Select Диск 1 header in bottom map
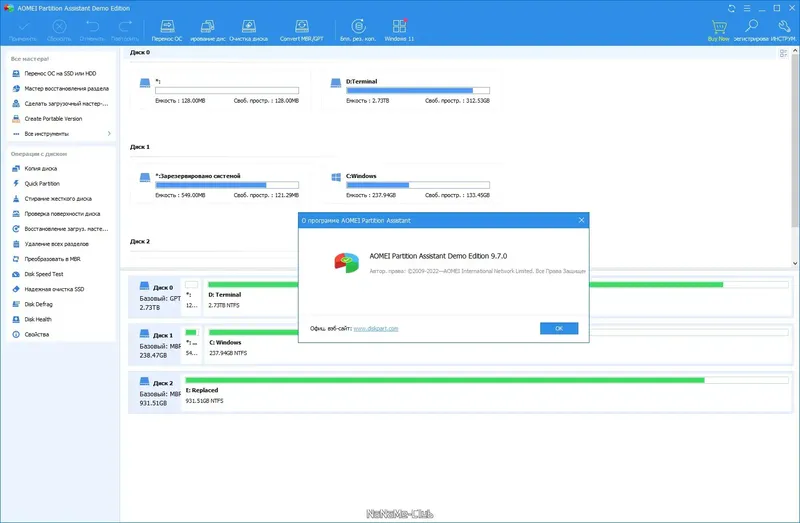800x523 pixels. pyautogui.click(x=156, y=345)
